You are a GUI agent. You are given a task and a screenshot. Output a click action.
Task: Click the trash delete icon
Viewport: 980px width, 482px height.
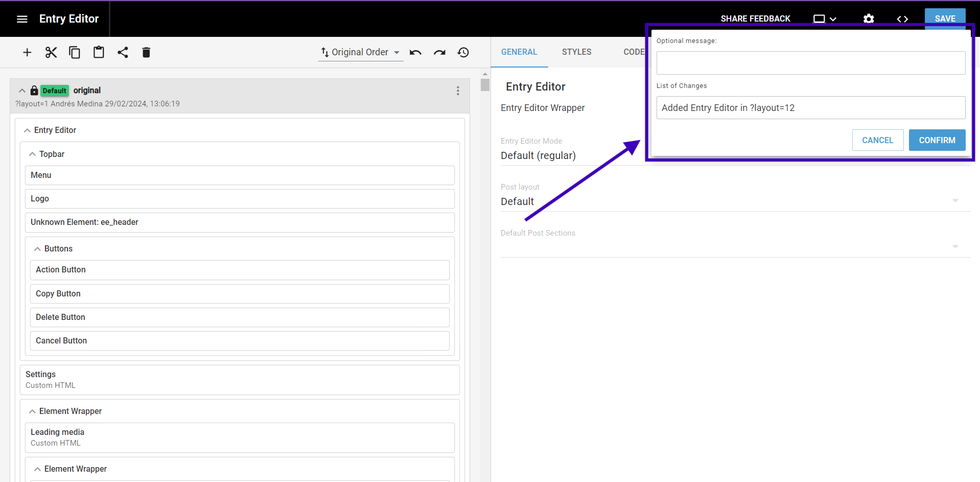[146, 52]
